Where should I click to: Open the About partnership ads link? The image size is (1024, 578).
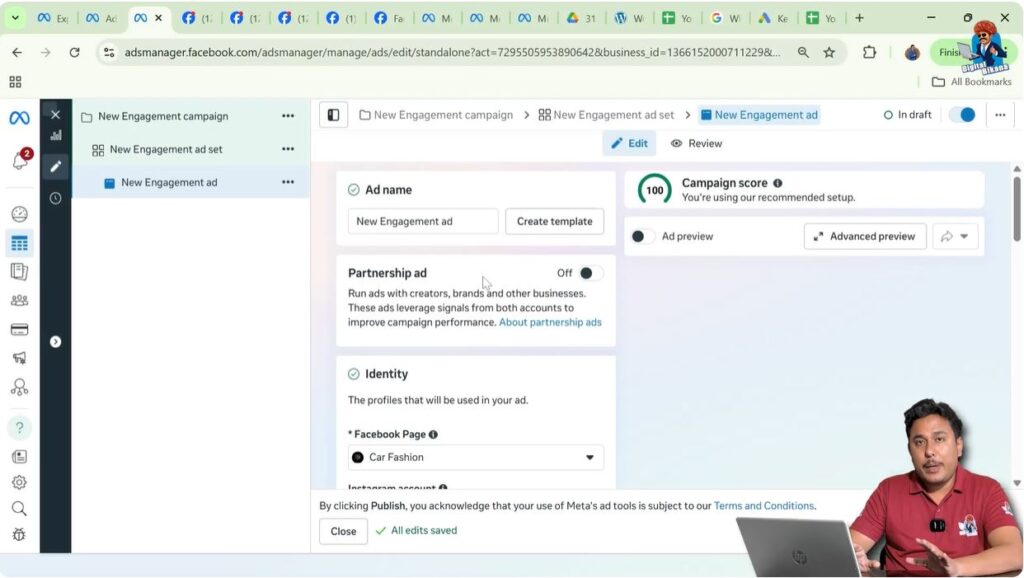click(x=550, y=322)
